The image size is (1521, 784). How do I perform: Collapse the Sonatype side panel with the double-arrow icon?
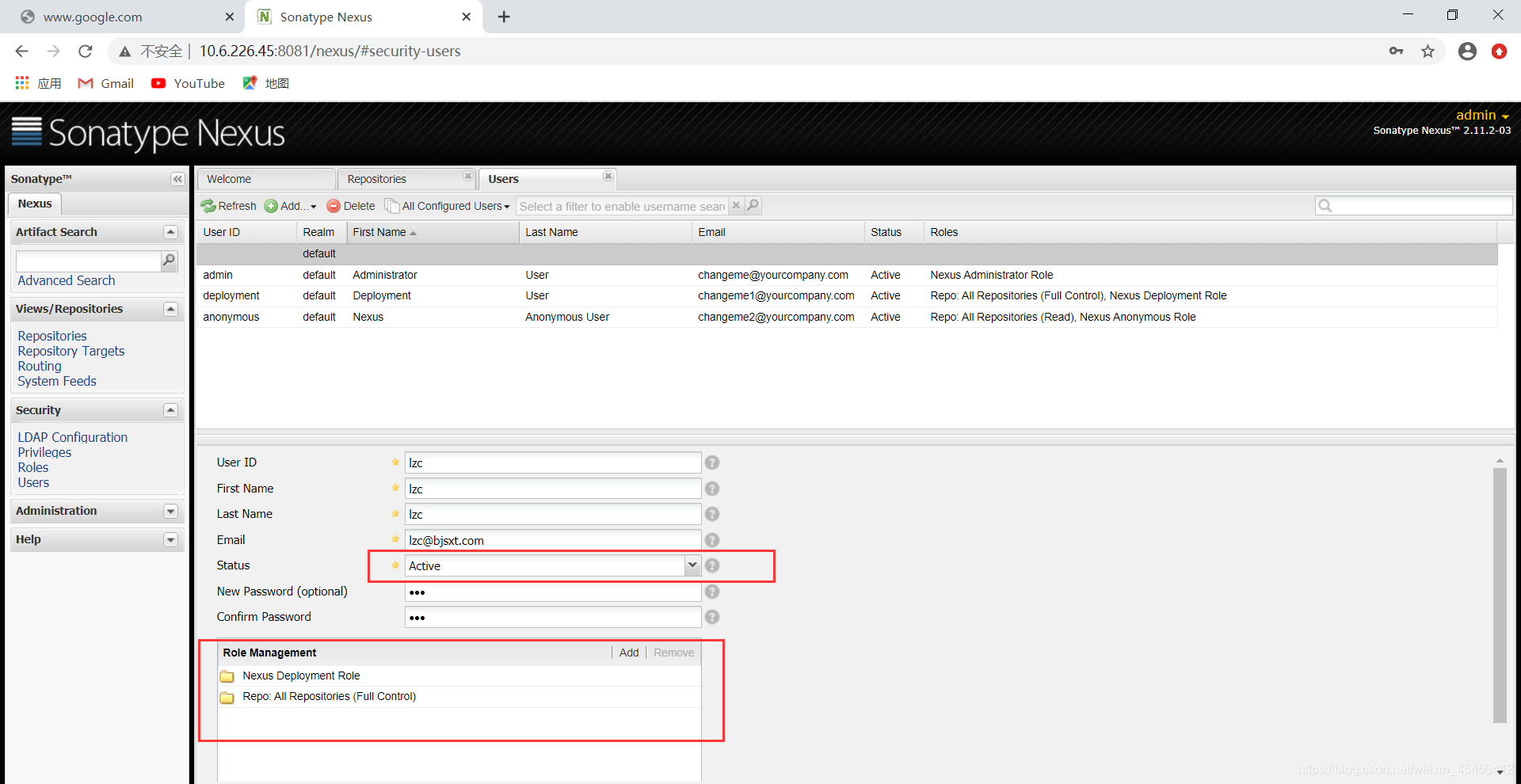point(177,179)
